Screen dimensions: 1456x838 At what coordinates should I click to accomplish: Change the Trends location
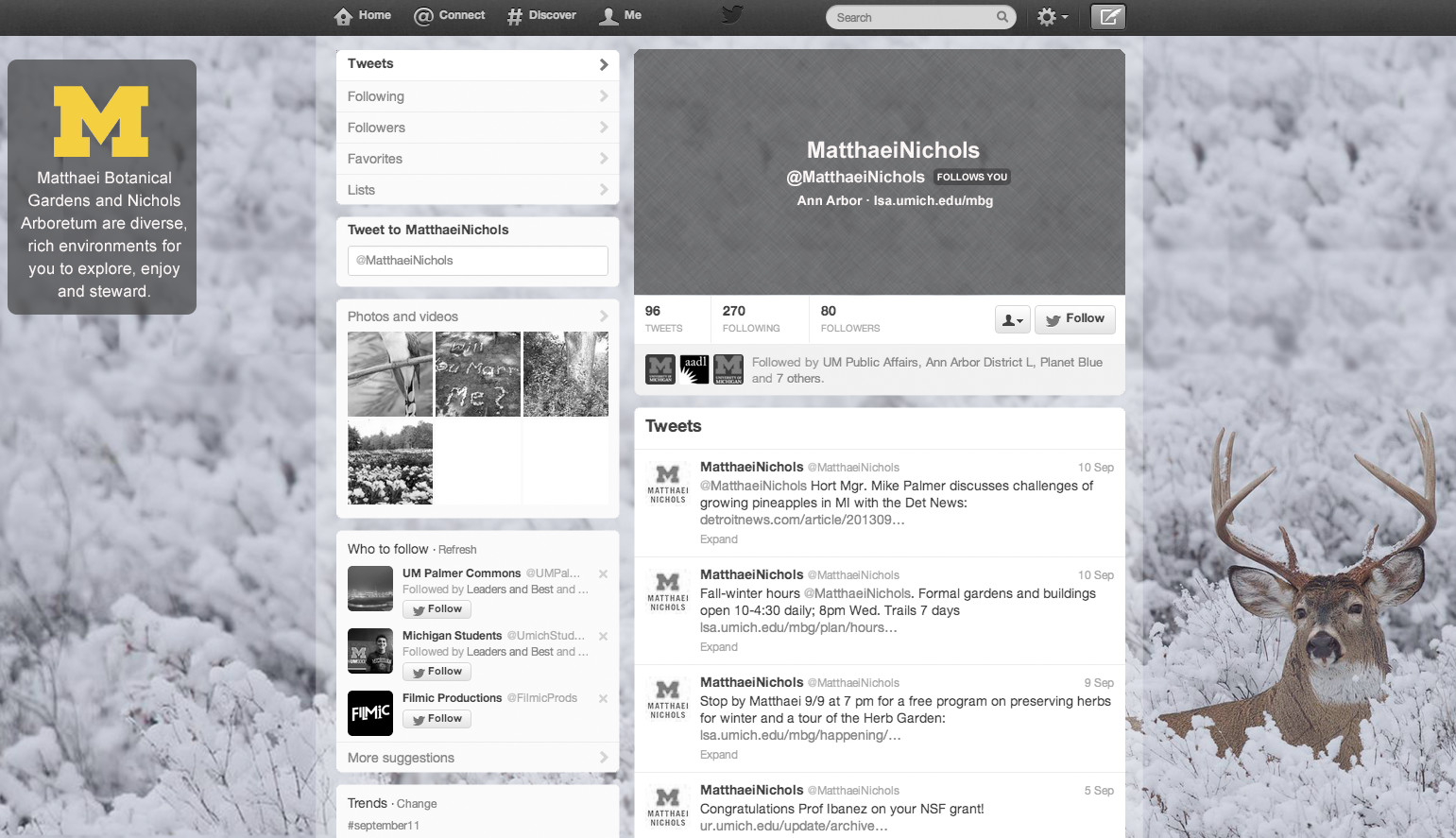coord(417,804)
